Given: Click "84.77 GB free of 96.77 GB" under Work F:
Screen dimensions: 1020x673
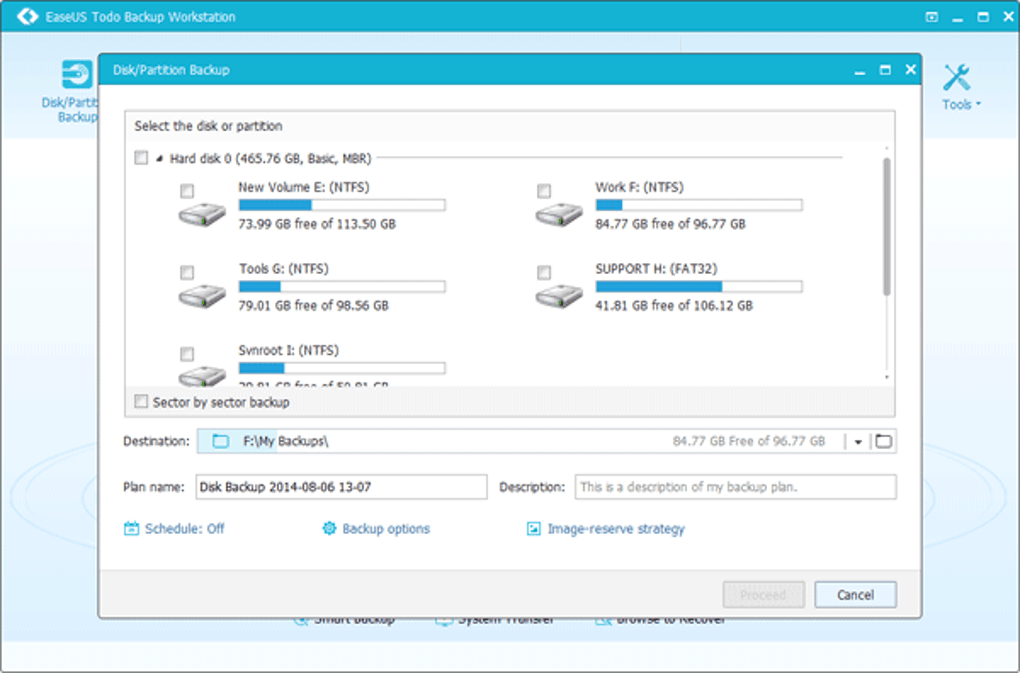Looking at the screenshot, I should (x=671, y=224).
